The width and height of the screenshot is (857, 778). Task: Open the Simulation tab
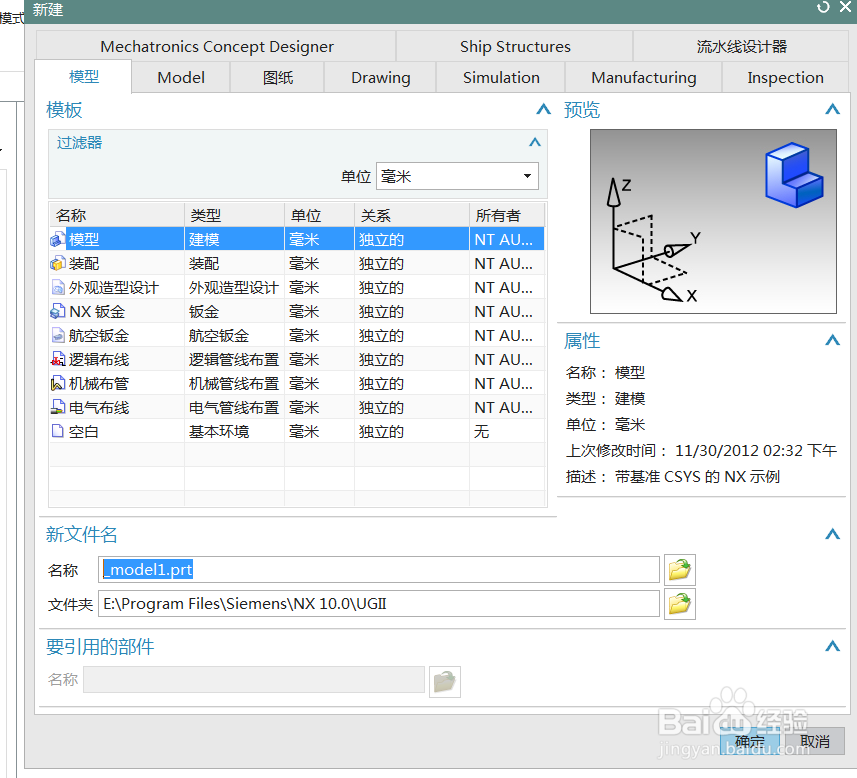[501, 78]
